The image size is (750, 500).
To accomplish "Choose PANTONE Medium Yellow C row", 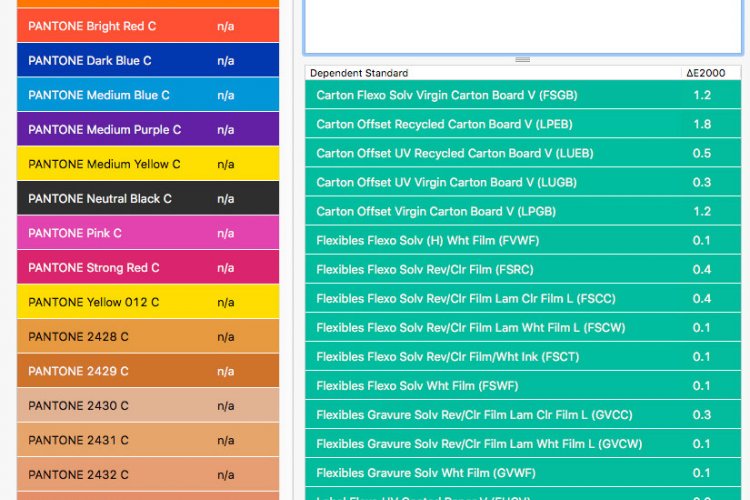I will (148, 164).
